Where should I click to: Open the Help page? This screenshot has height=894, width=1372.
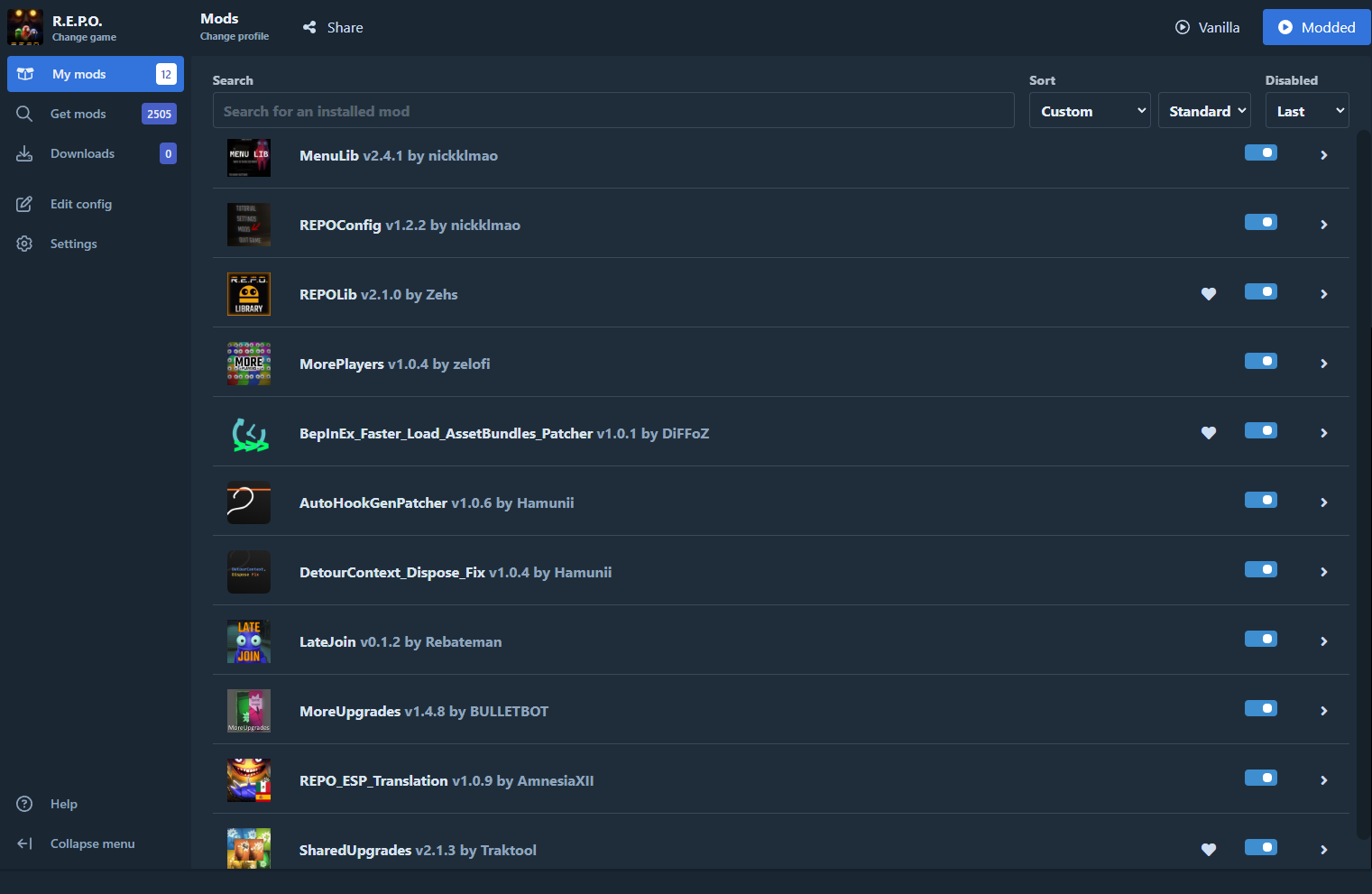(96, 804)
